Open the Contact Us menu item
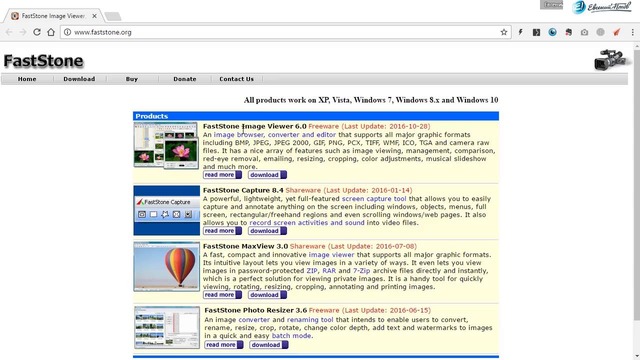Screen dimensions: 640x360 coord(236,79)
